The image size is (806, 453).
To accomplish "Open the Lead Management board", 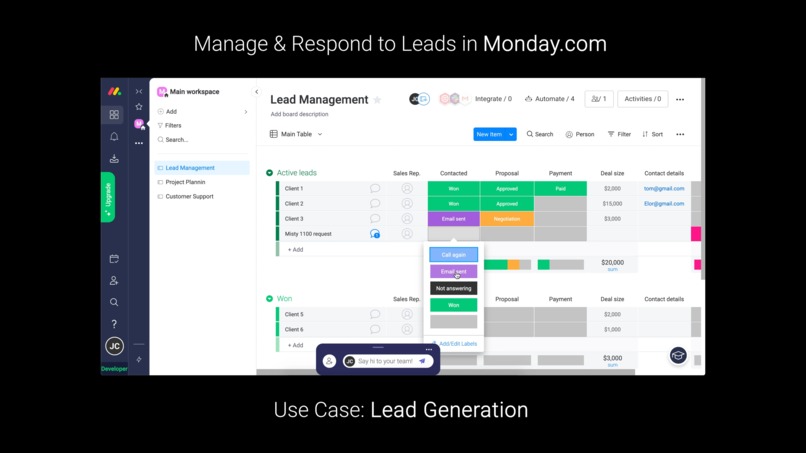I will (202, 168).
